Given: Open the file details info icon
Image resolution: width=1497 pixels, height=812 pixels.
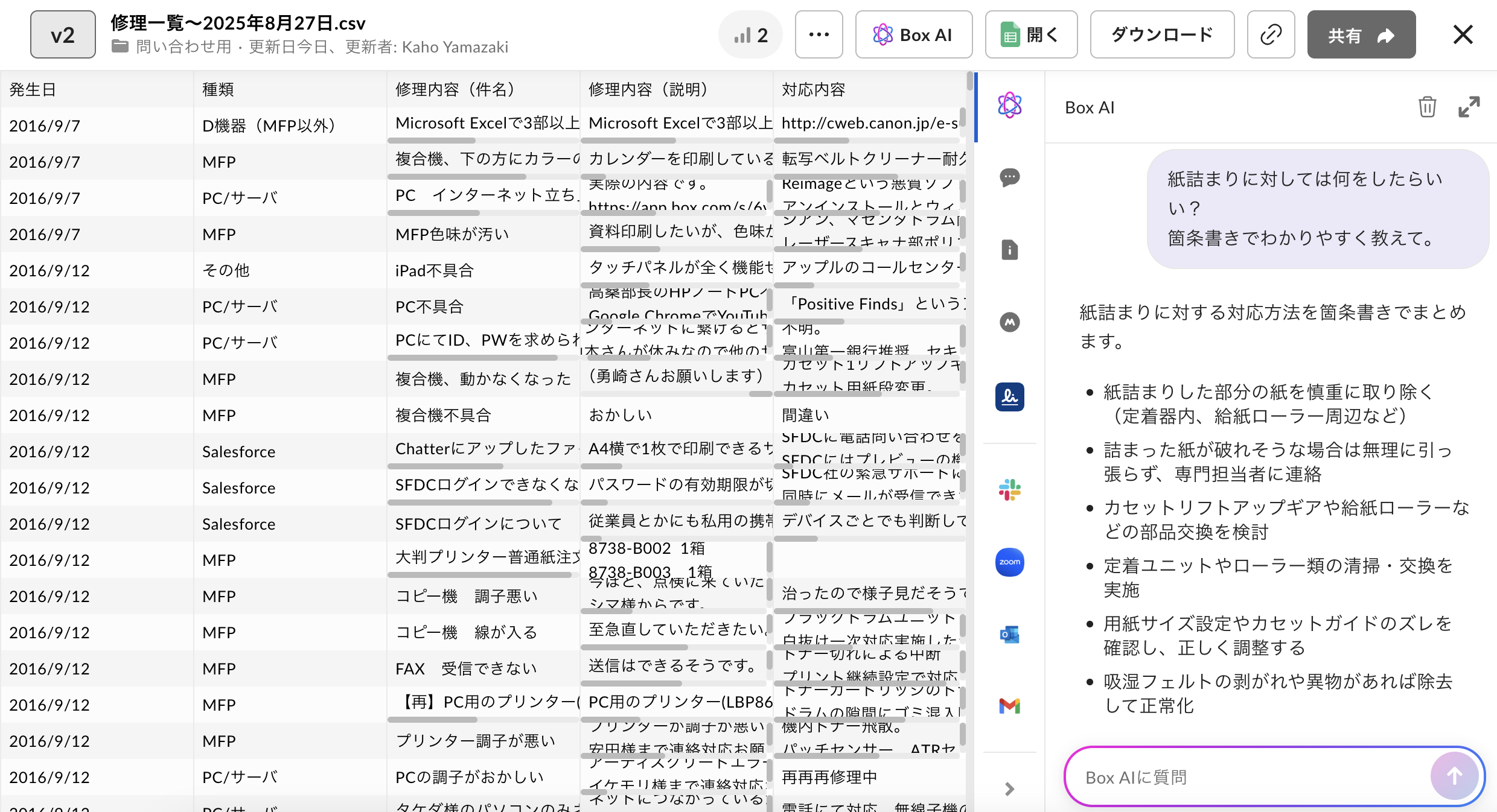Looking at the screenshot, I should point(1009,249).
